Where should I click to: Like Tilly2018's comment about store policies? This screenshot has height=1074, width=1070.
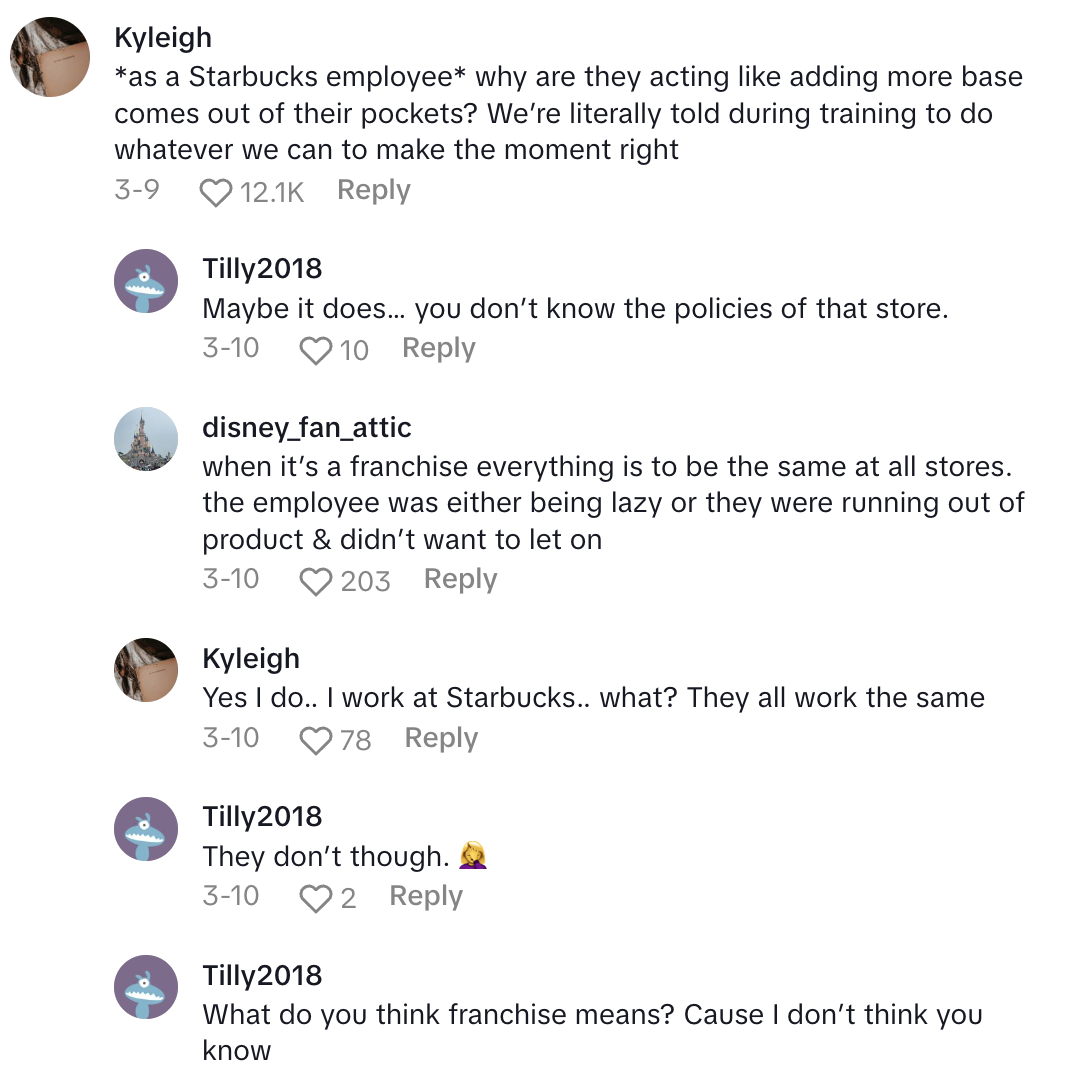[x=315, y=350]
